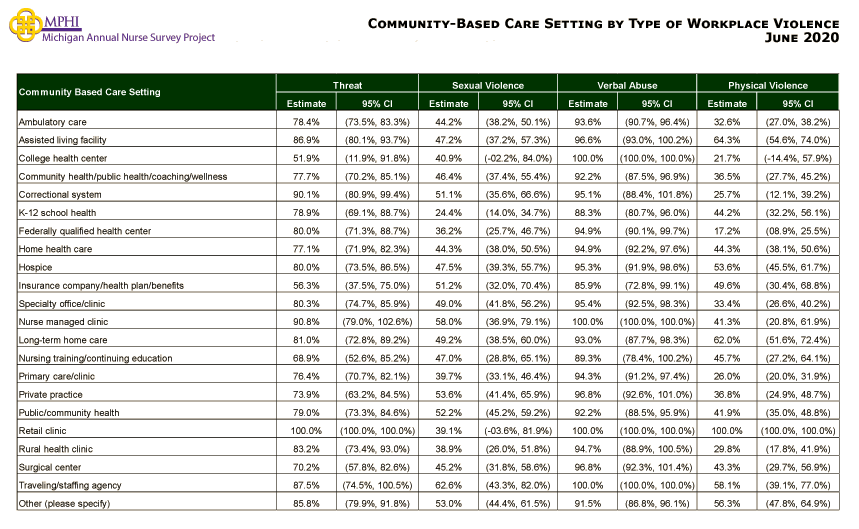
Task: Click the '95% CI' subheader under Sexual Violence
Action: click(x=518, y=104)
